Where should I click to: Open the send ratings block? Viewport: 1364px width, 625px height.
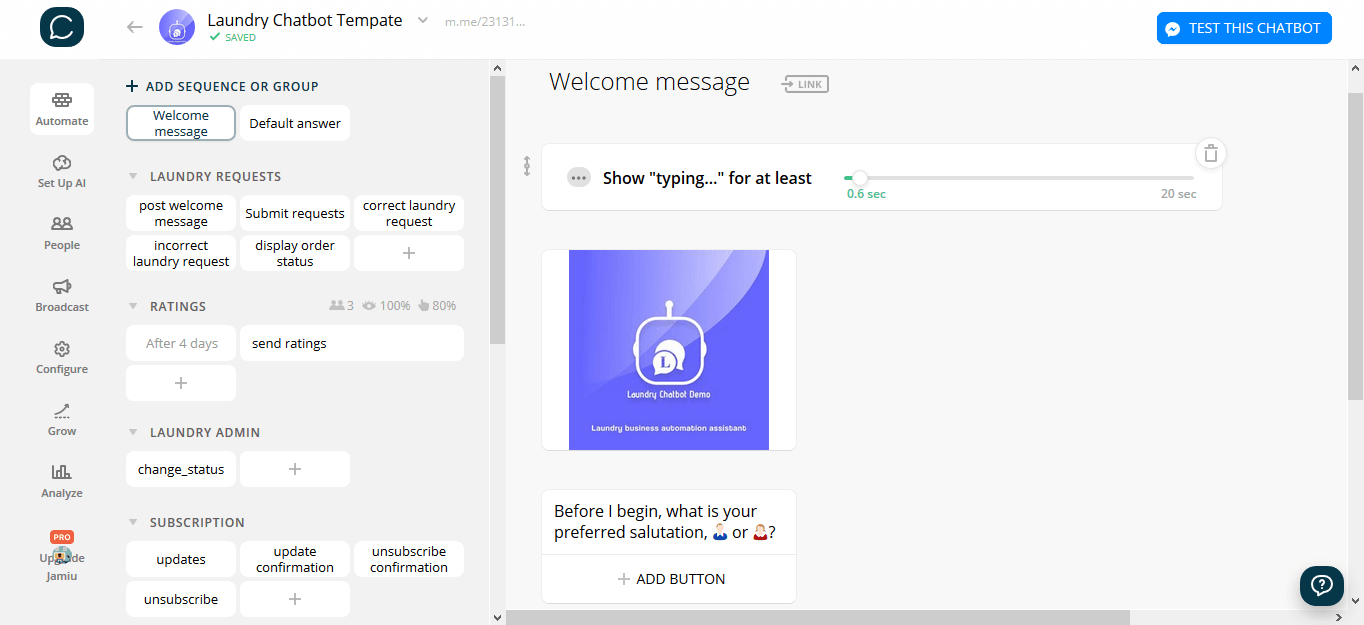coord(352,343)
